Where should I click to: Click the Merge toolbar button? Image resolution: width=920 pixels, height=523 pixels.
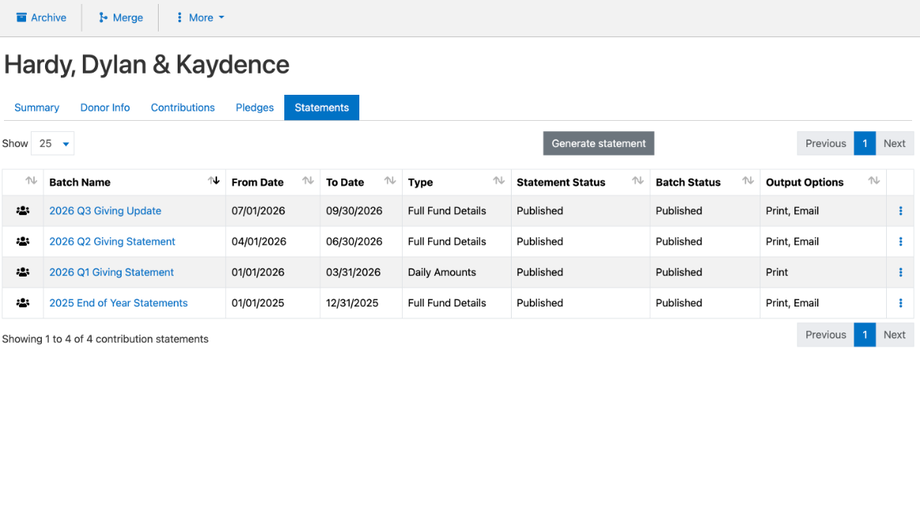[121, 18]
